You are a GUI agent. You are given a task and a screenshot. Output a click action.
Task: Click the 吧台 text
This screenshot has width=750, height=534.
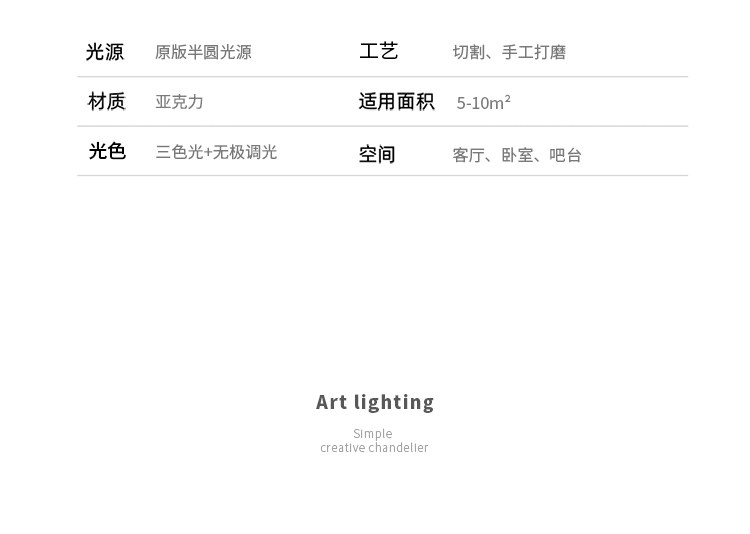[566, 155]
